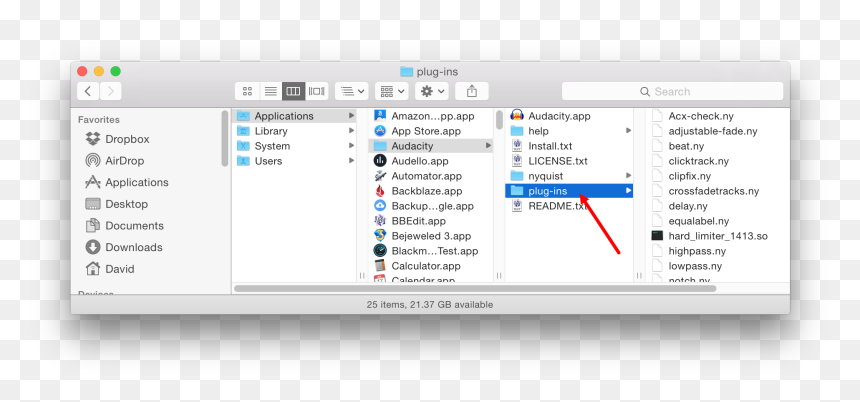Open the item arrangement dropdown
The width and height of the screenshot is (860, 402).
point(352,91)
